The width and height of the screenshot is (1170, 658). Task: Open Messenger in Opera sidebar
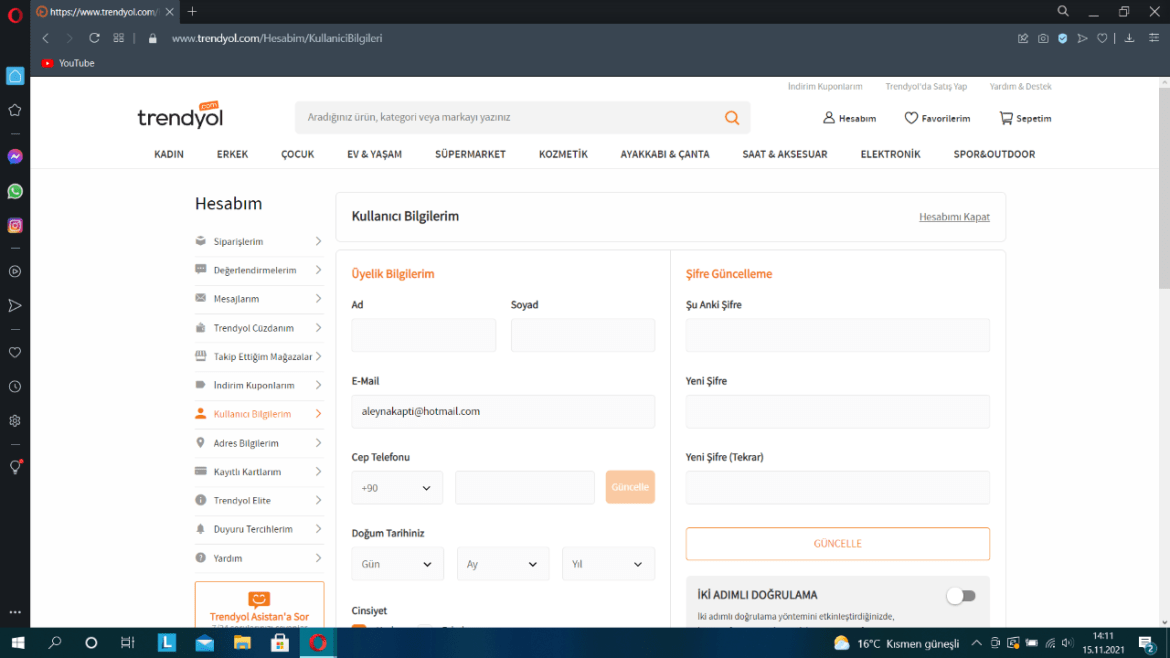point(15,157)
